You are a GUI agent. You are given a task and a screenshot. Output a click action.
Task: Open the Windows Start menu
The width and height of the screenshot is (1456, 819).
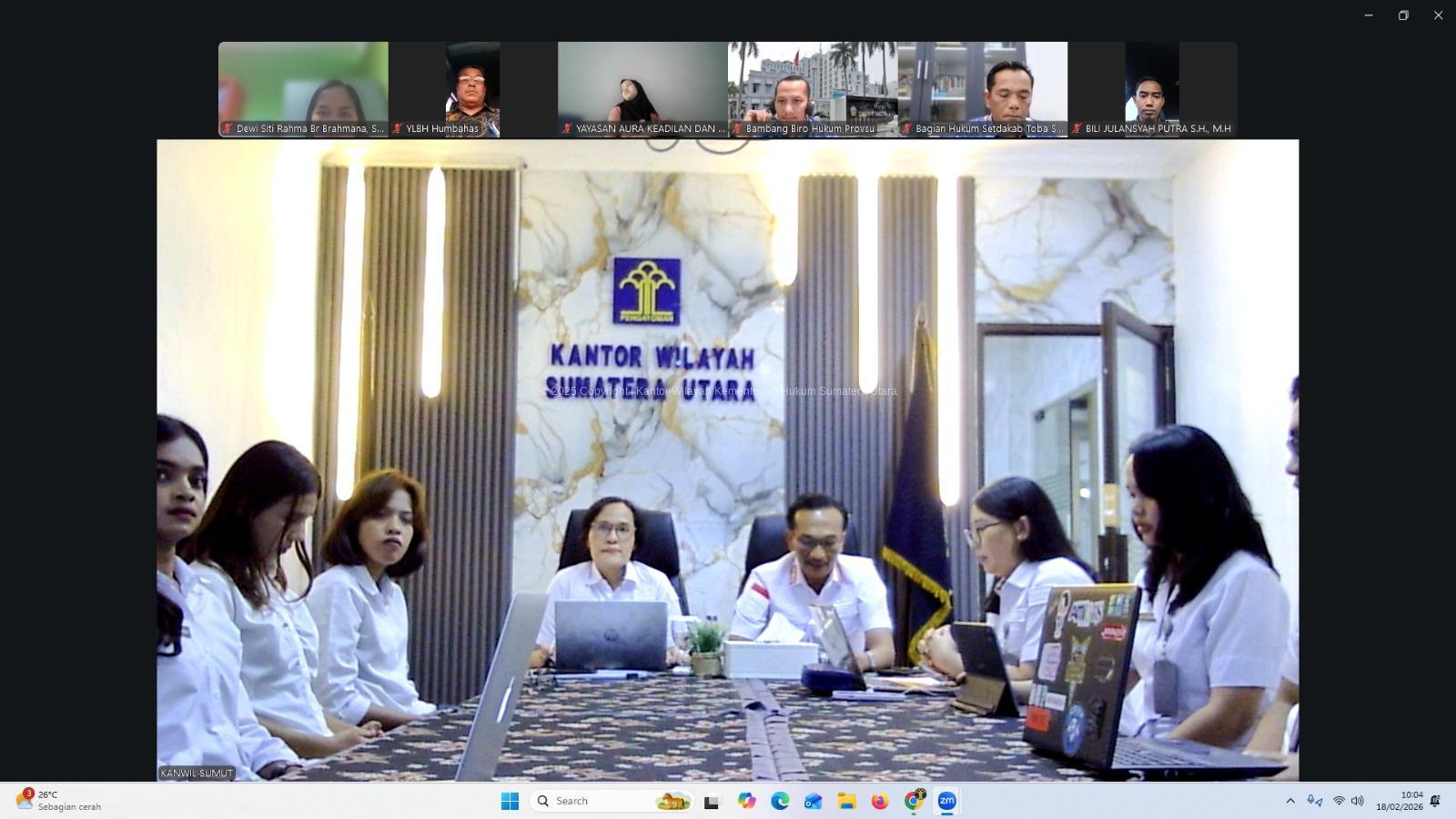point(510,801)
